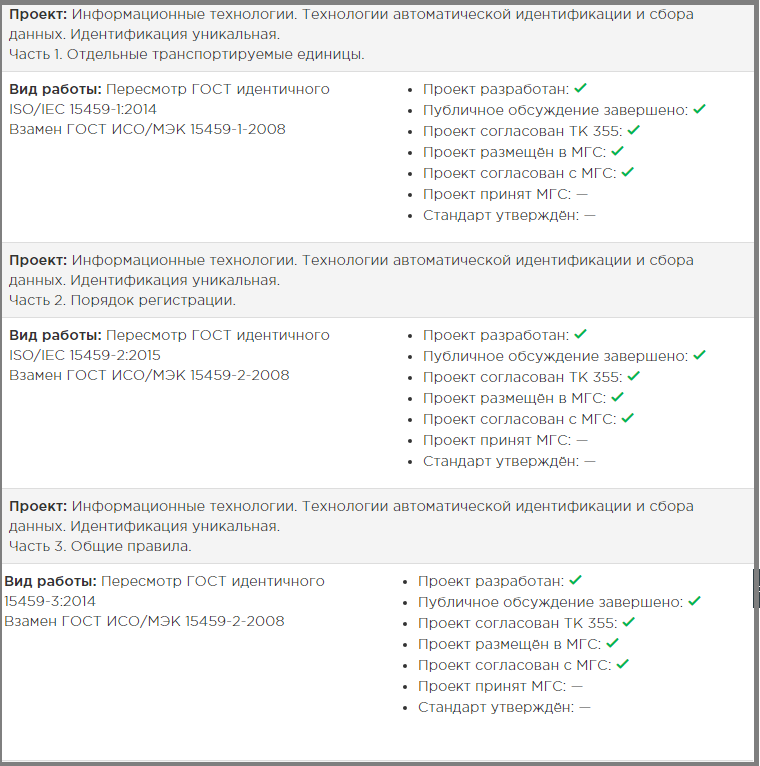Click Часть 1 'Публичное обсуждение завершено' checkmark
This screenshot has width=760, height=766.
tap(699, 109)
